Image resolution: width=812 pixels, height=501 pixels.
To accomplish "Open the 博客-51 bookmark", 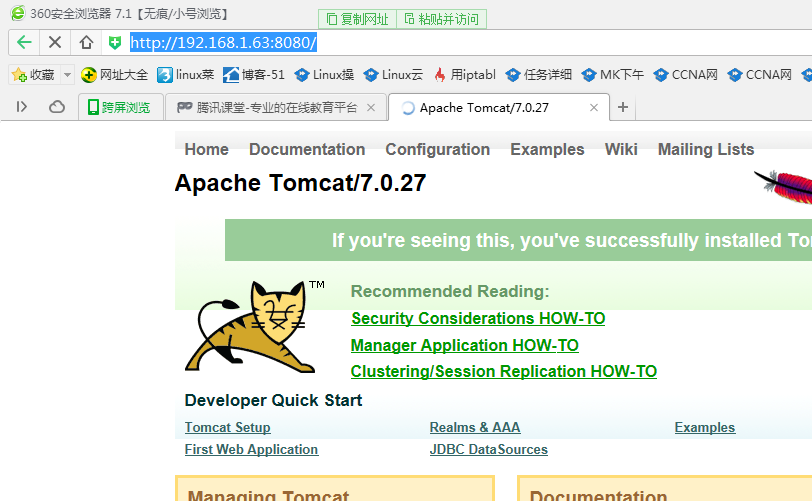I will click(x=254, y=75).
